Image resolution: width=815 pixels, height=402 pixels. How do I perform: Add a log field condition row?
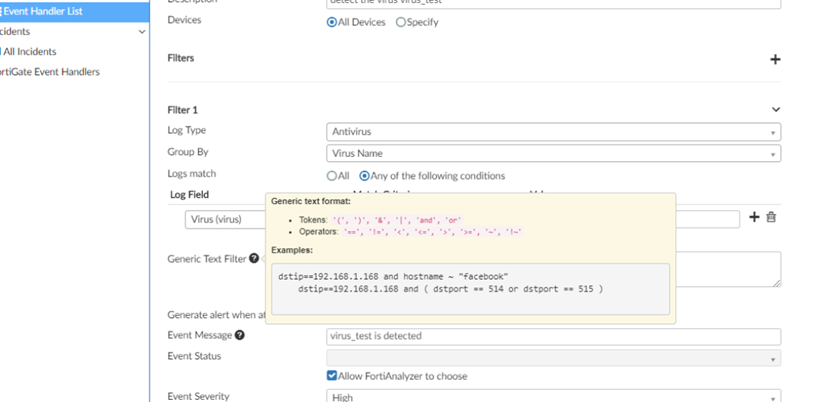pyautogui.click(x=754, y=217)
